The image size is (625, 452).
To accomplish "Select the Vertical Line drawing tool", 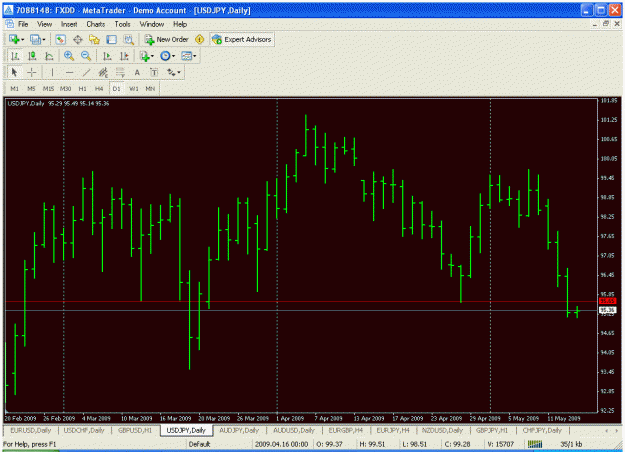I will (52, 72).
